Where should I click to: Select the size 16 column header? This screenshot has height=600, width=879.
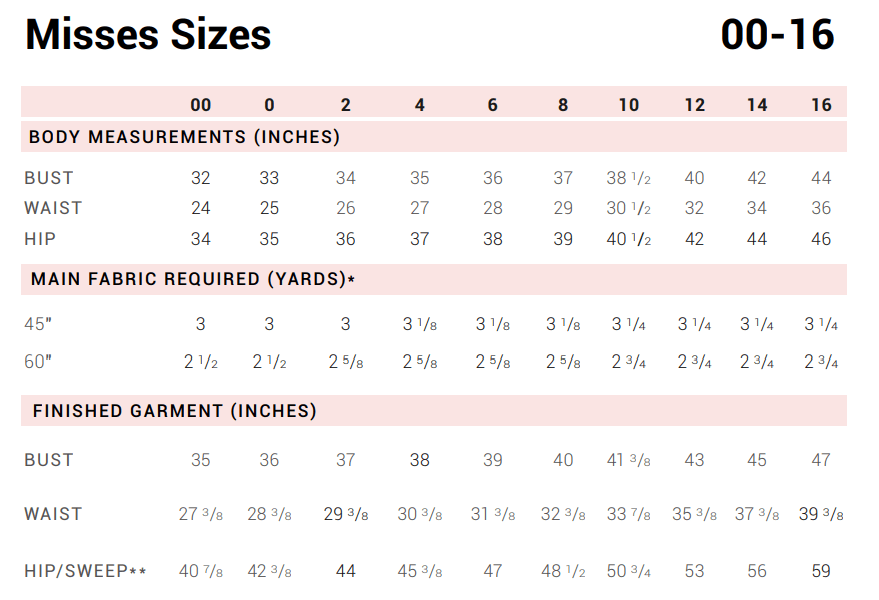tap(821, 105)
